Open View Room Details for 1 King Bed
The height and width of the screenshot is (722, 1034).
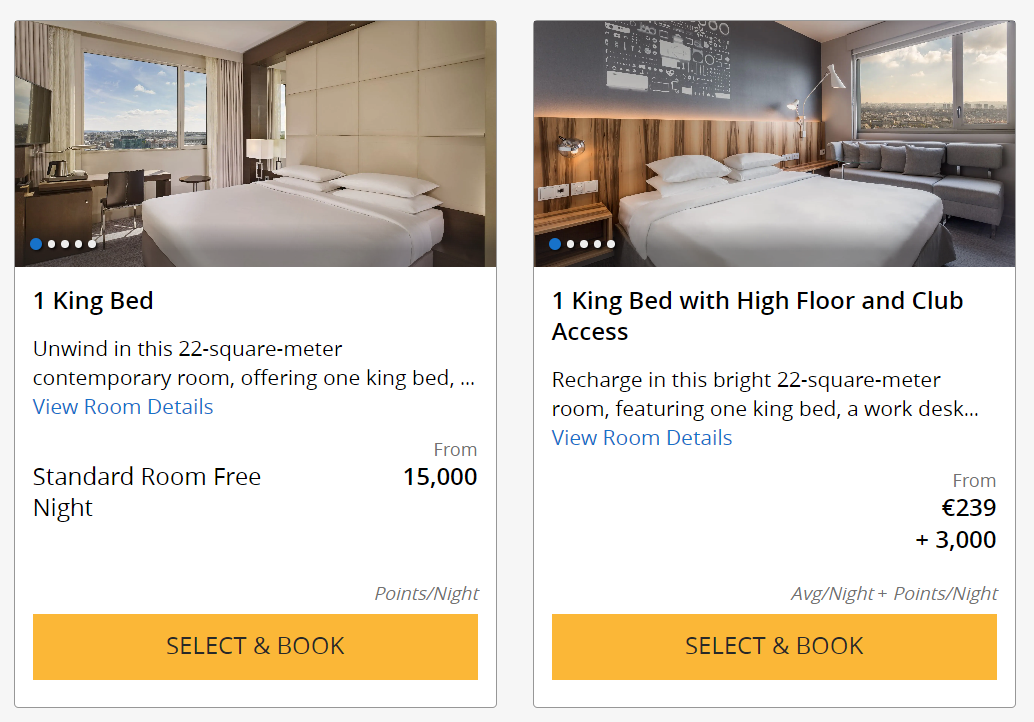tap(123, 407)
